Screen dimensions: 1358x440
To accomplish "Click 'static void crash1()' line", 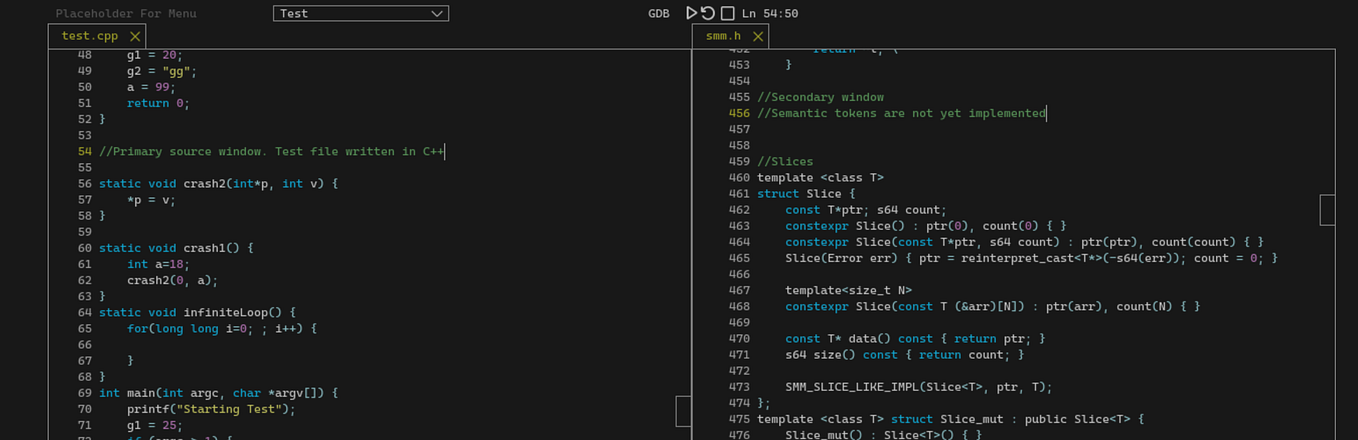I will pos(176,248).
